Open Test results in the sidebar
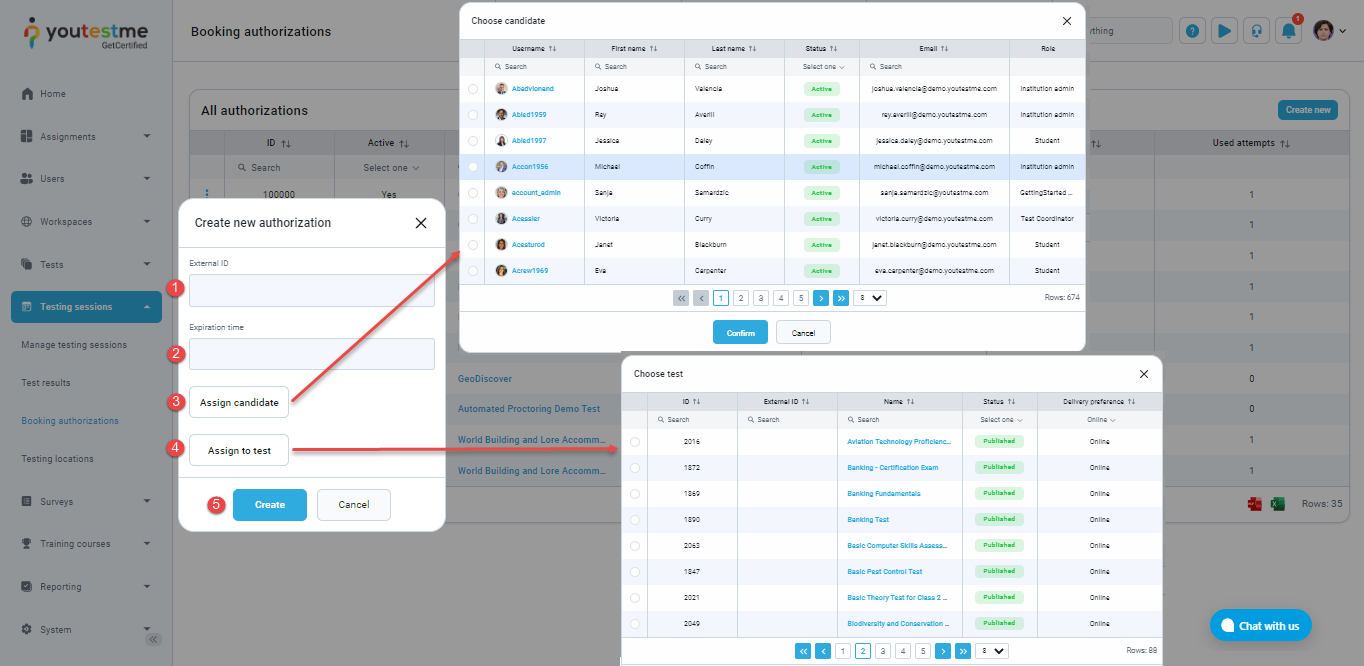 coord(46,383)
